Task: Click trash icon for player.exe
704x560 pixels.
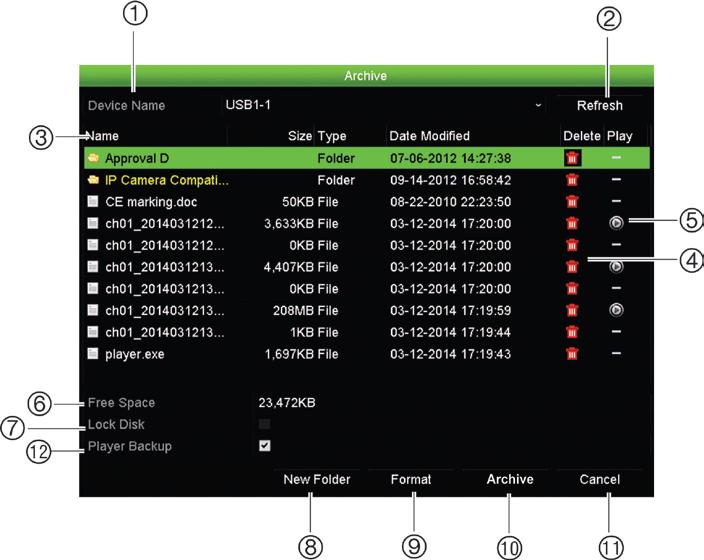Action: [x=572, y=354]
